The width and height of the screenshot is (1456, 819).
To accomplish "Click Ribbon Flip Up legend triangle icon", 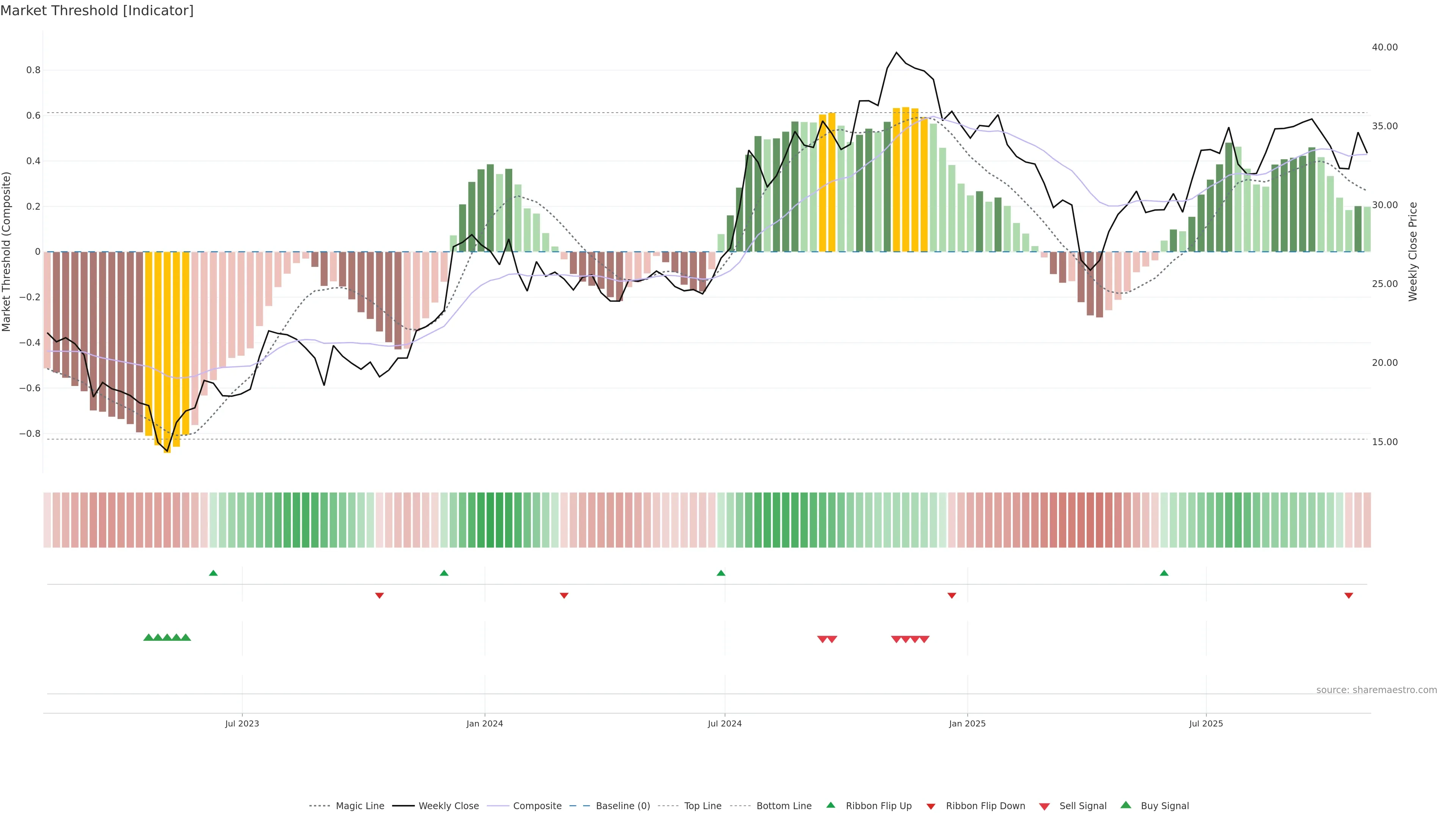I will point(830,805).
